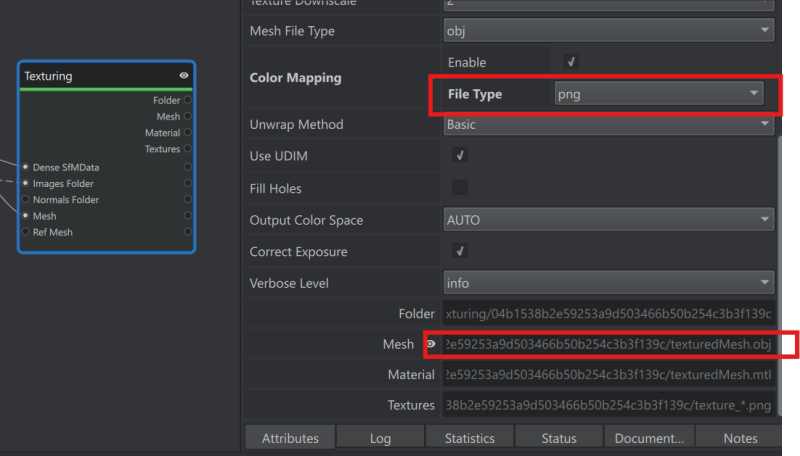Switch to the Attributes tab
800x456 pixels.
point(290,438)
